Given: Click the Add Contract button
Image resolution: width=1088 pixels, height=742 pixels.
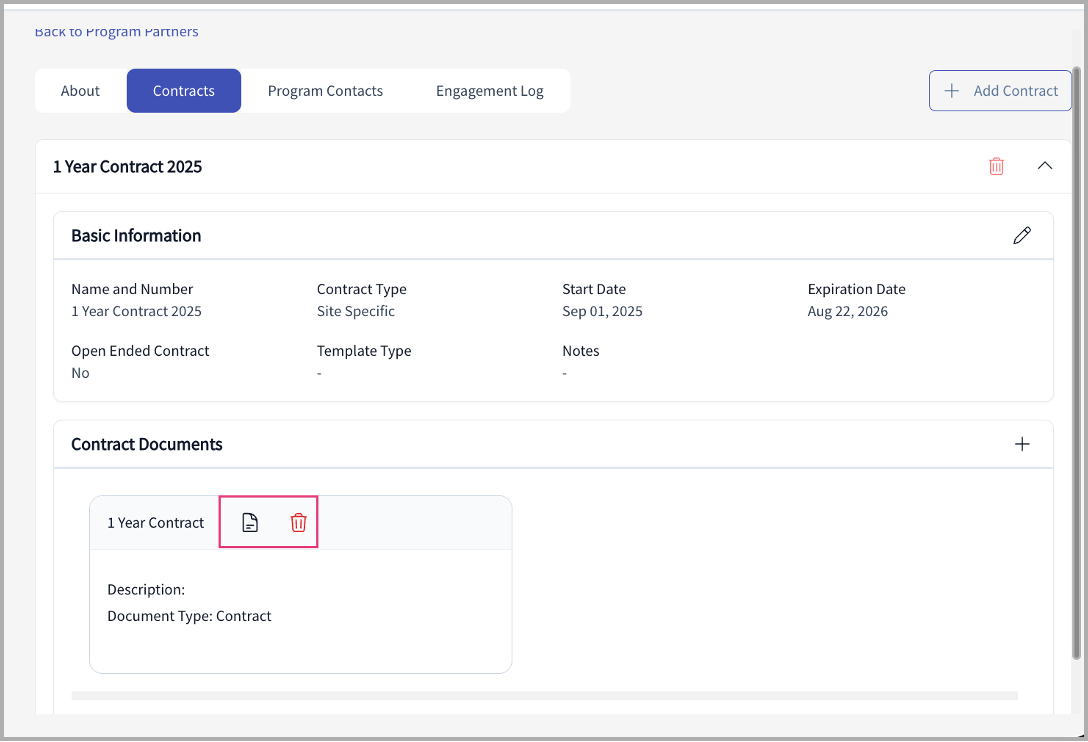Looking at the screenshot, I should point(1000,91).
